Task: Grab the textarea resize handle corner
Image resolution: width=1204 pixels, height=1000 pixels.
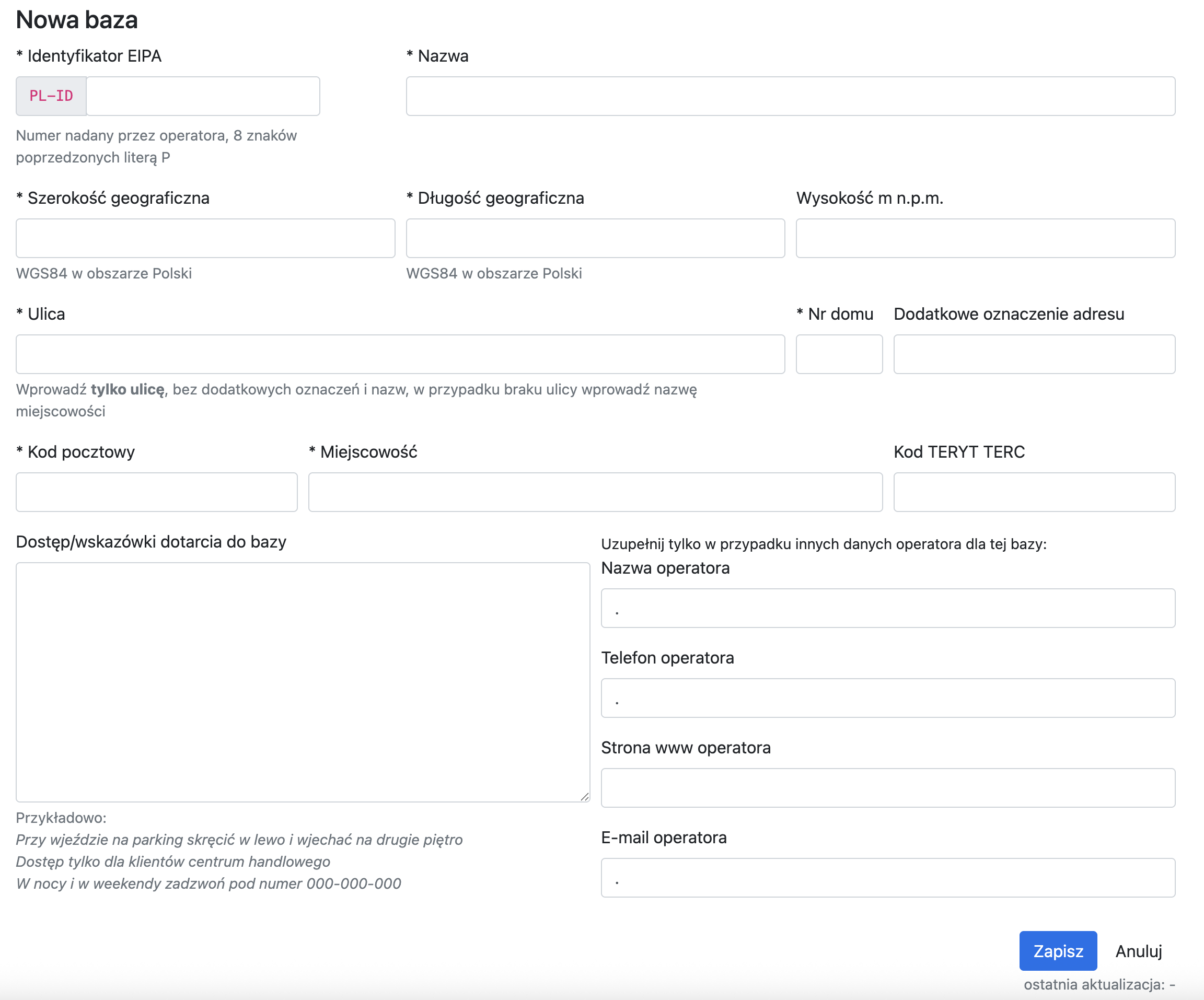Action: coord(585,797)
